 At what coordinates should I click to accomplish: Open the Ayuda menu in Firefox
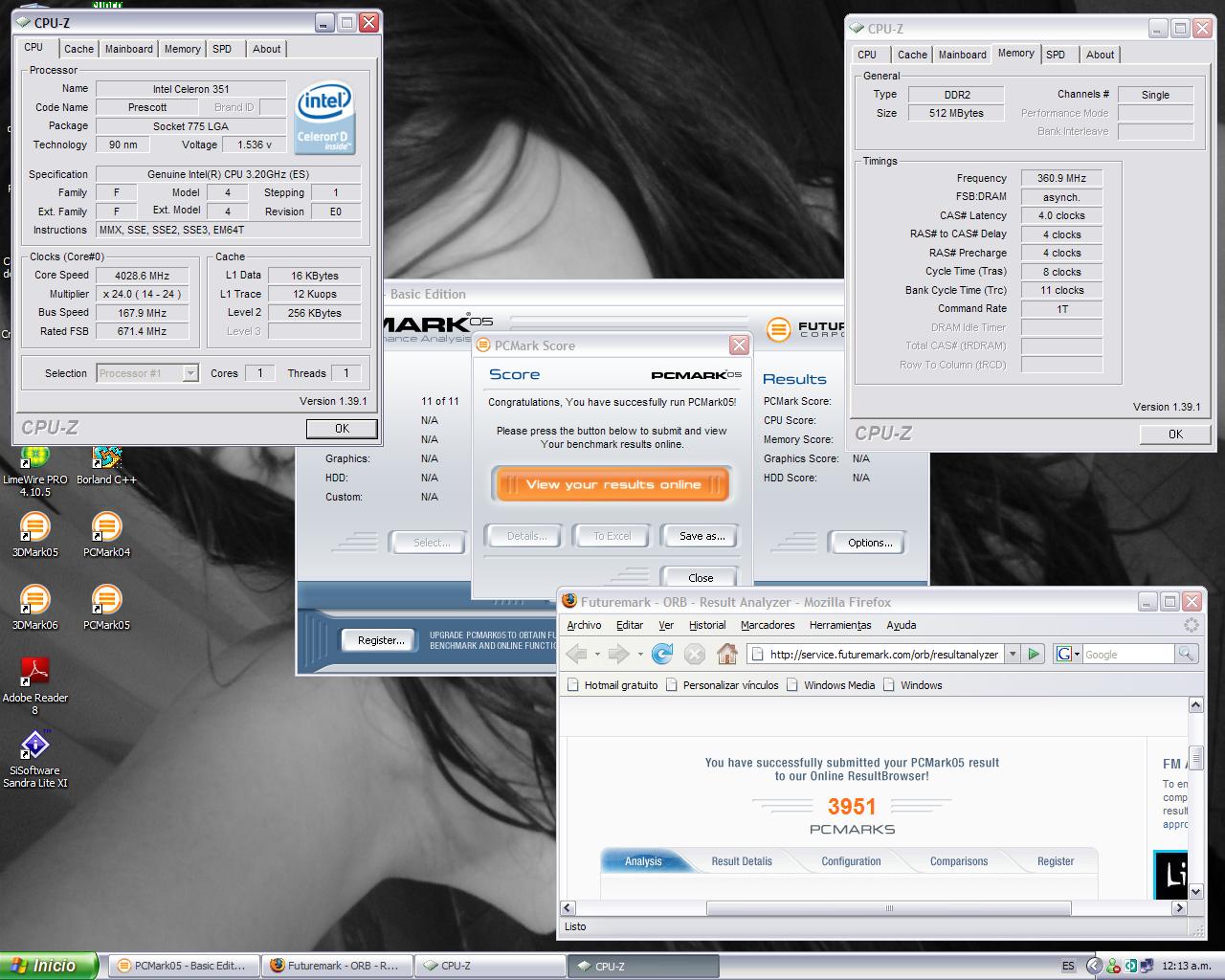pyautogui.click(x=902, y=625)
